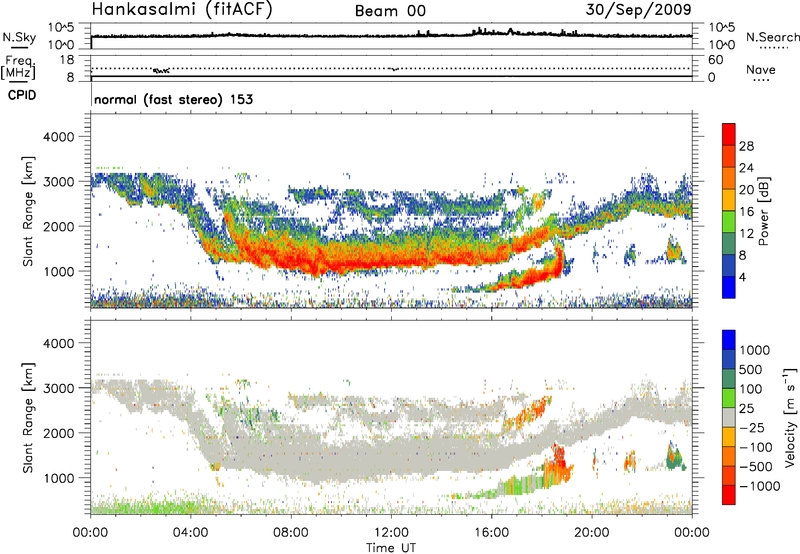Viewport: 800px width, 554px height.
Task: Select the "500" value on Velocity scale
Action: (751, 370)
